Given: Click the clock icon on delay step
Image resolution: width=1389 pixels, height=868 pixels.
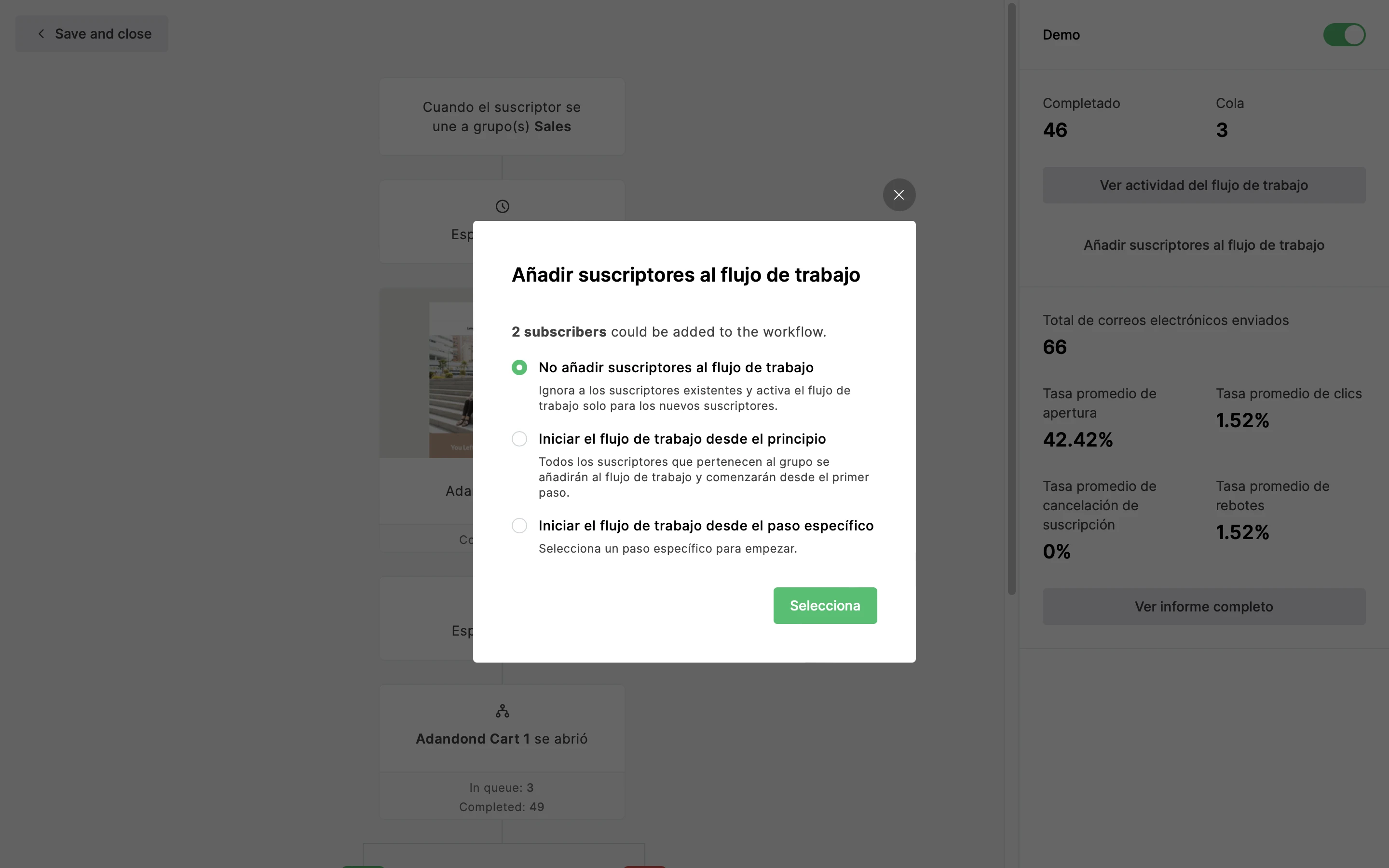Looking at the screenshot, I should tap(502, 206).
